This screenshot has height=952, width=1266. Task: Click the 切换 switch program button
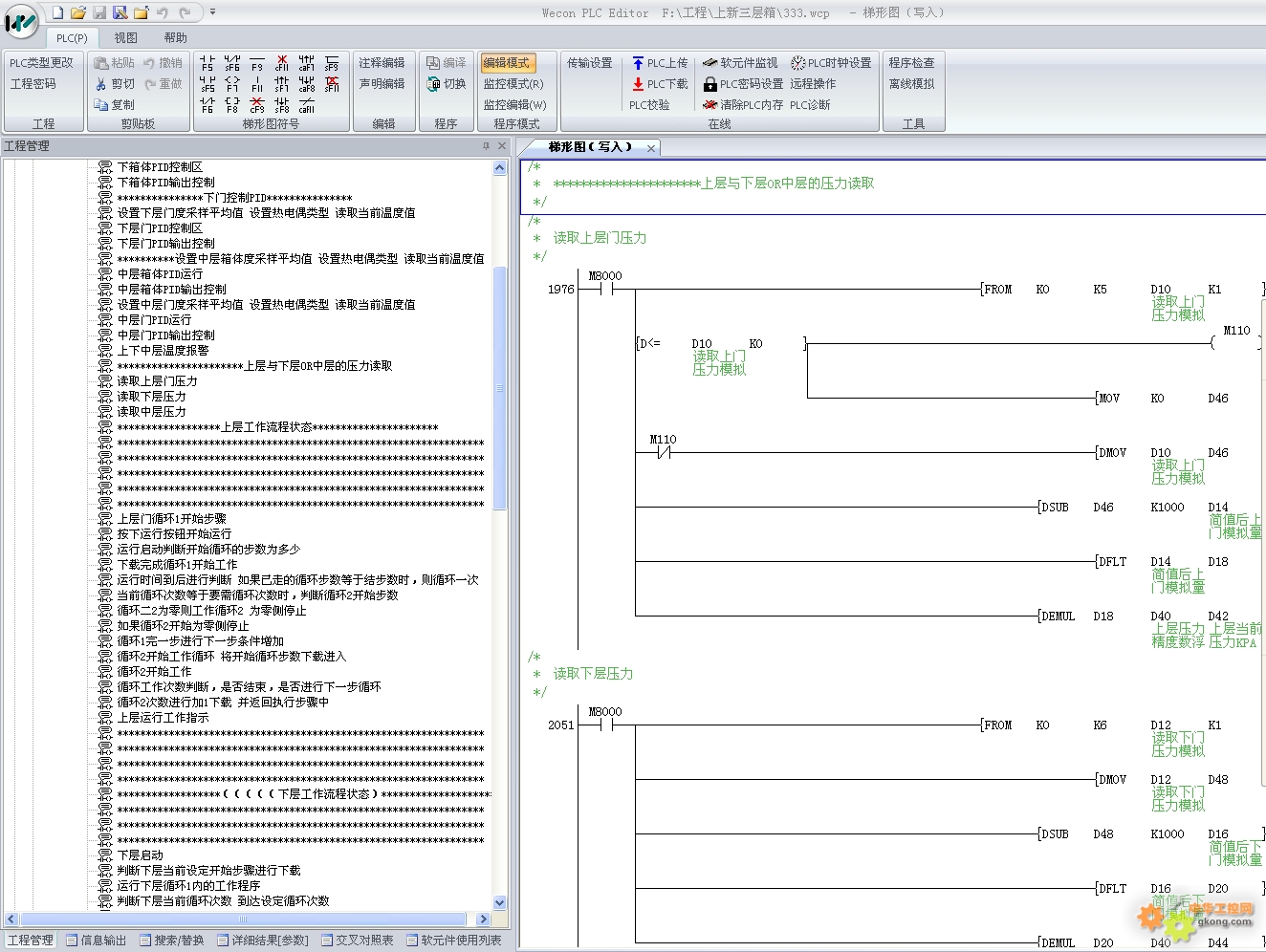pyautogui.click(x=447, y=84)
